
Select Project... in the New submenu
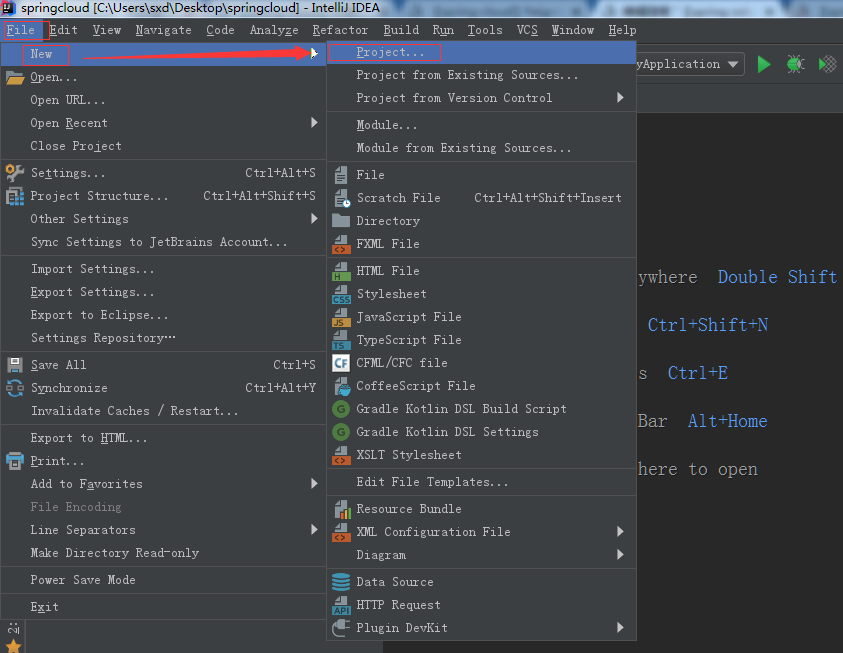click(x=482, y=52)
